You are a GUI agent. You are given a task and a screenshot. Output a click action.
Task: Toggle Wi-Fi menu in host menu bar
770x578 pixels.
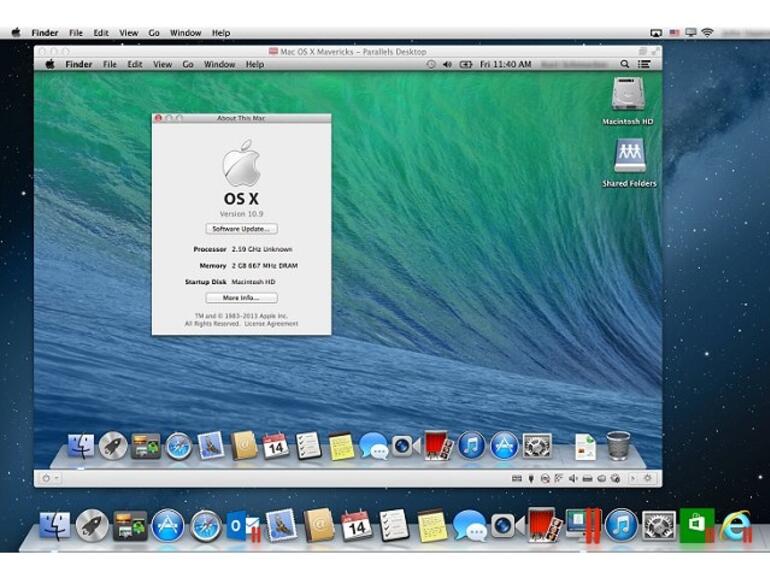pos(707,33)
